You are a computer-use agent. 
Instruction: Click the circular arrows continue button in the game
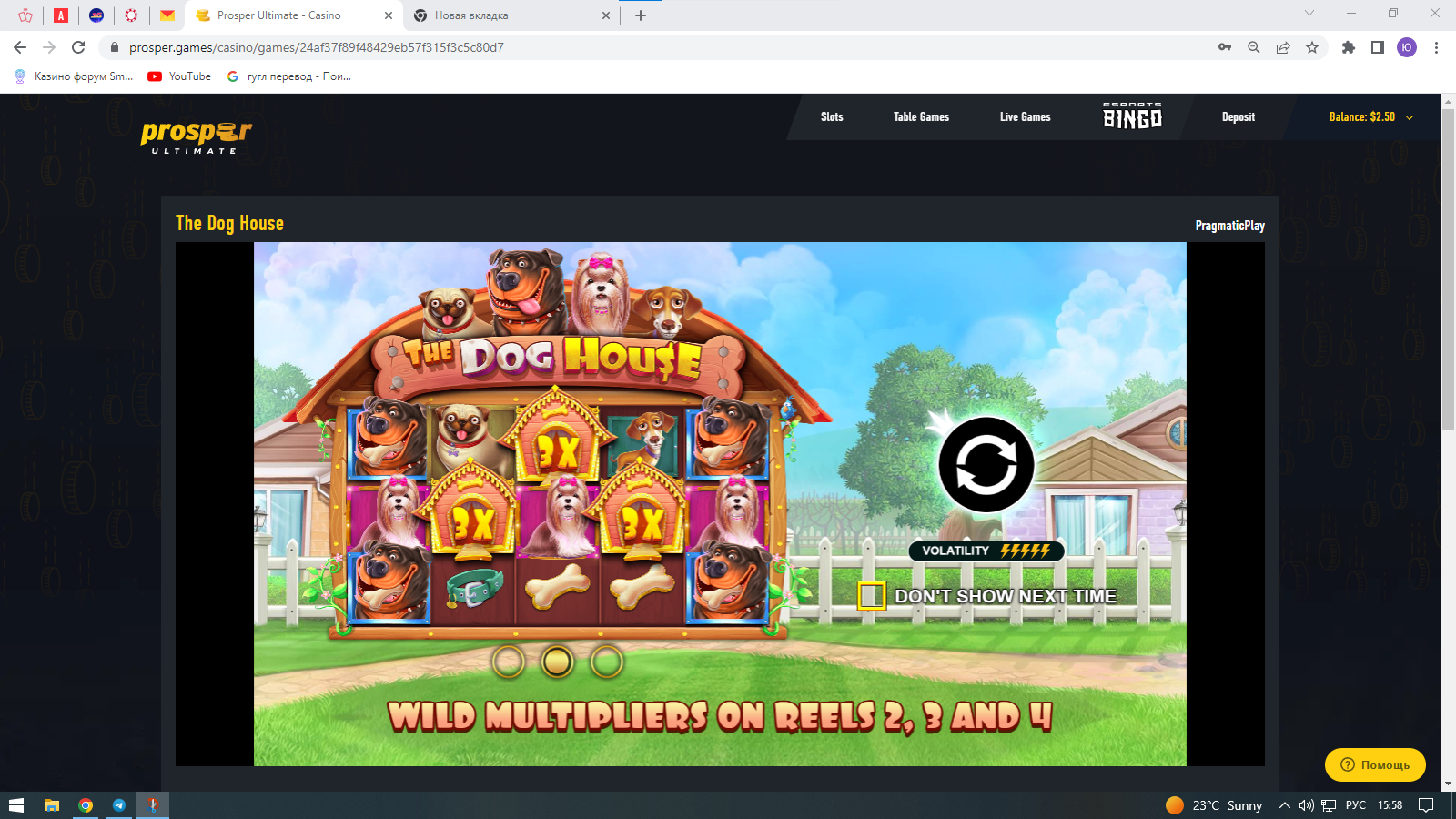coord(986,465)
